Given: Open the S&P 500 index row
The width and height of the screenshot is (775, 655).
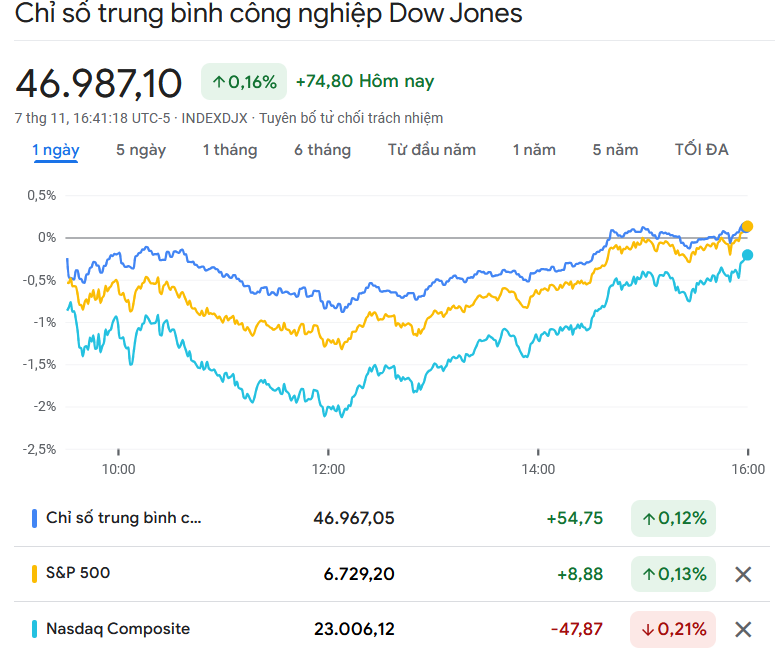Looking at the screenshot, I should pos(78,573).
